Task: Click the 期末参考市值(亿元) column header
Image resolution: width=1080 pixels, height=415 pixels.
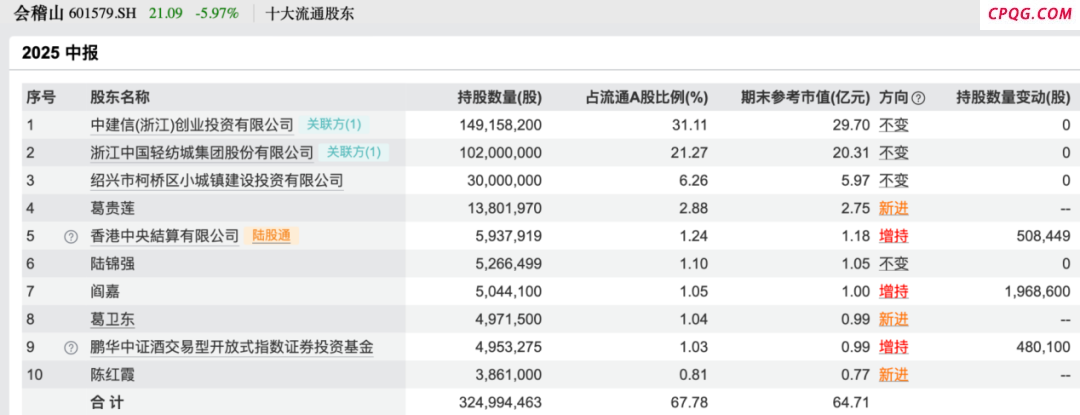Action: click(x=805, y=98)
